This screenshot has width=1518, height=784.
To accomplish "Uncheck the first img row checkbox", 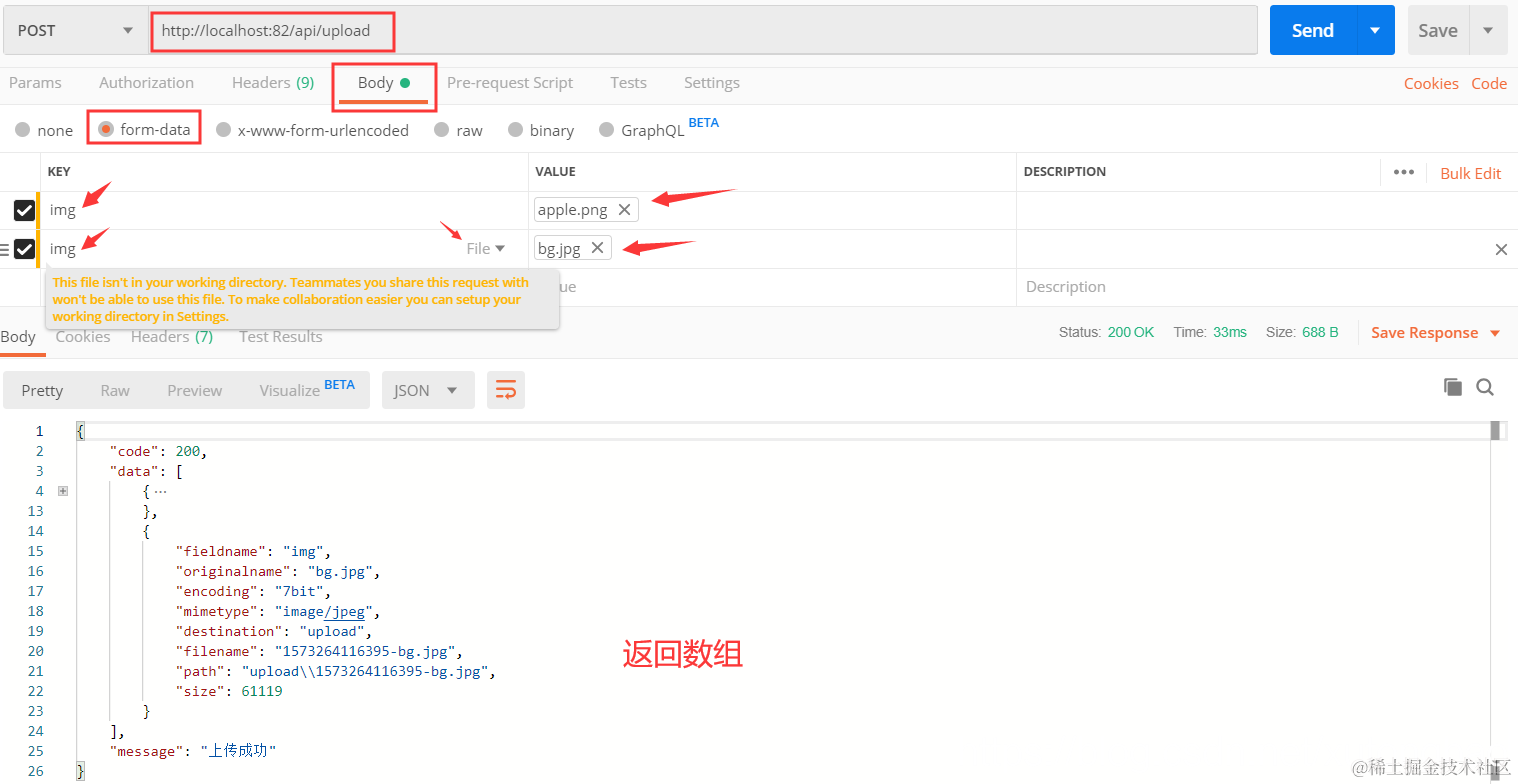I will pyautogui.click(x=24, y=210).
